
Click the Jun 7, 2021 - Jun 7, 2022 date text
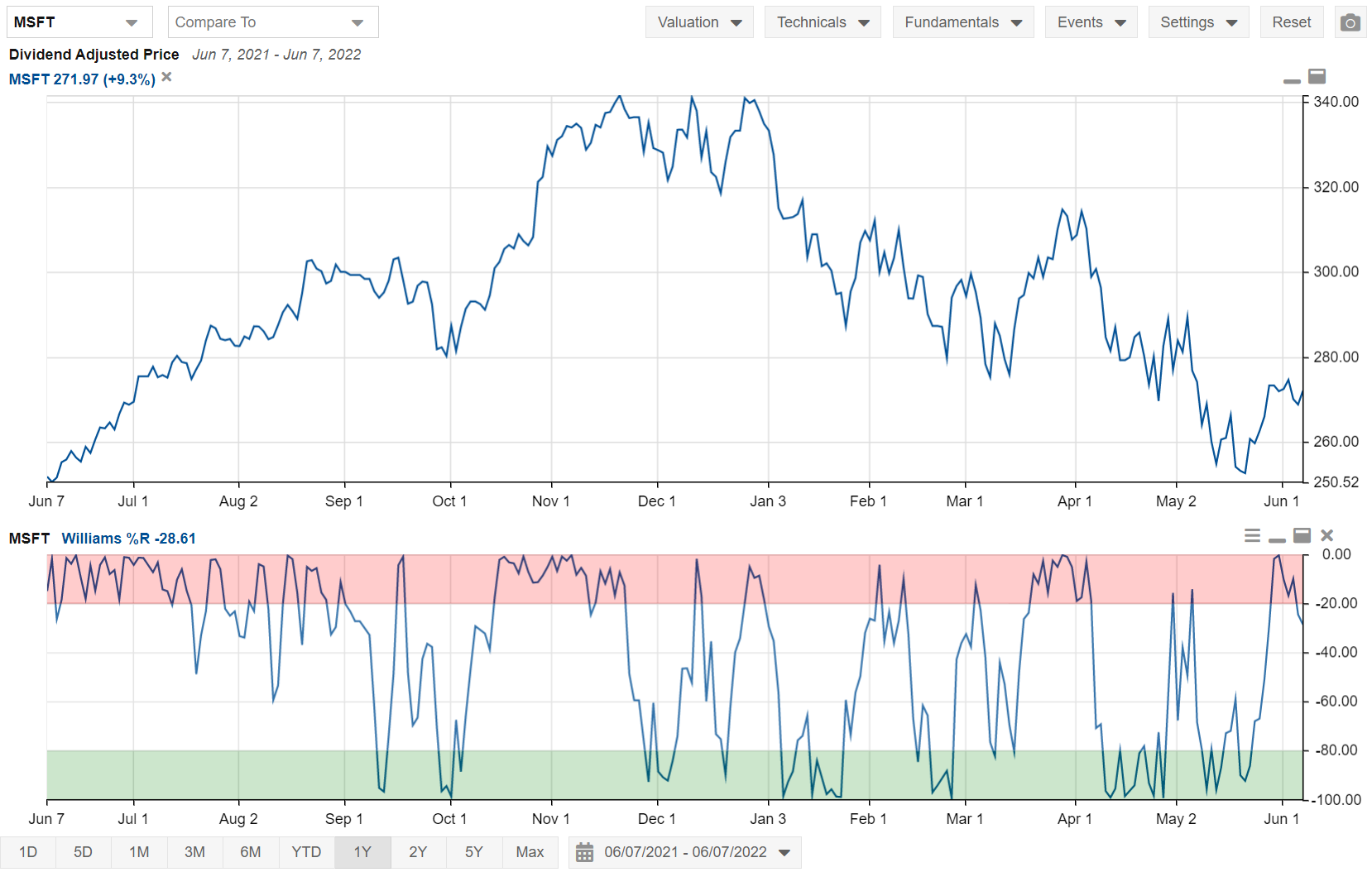click(x=276, y=55)
